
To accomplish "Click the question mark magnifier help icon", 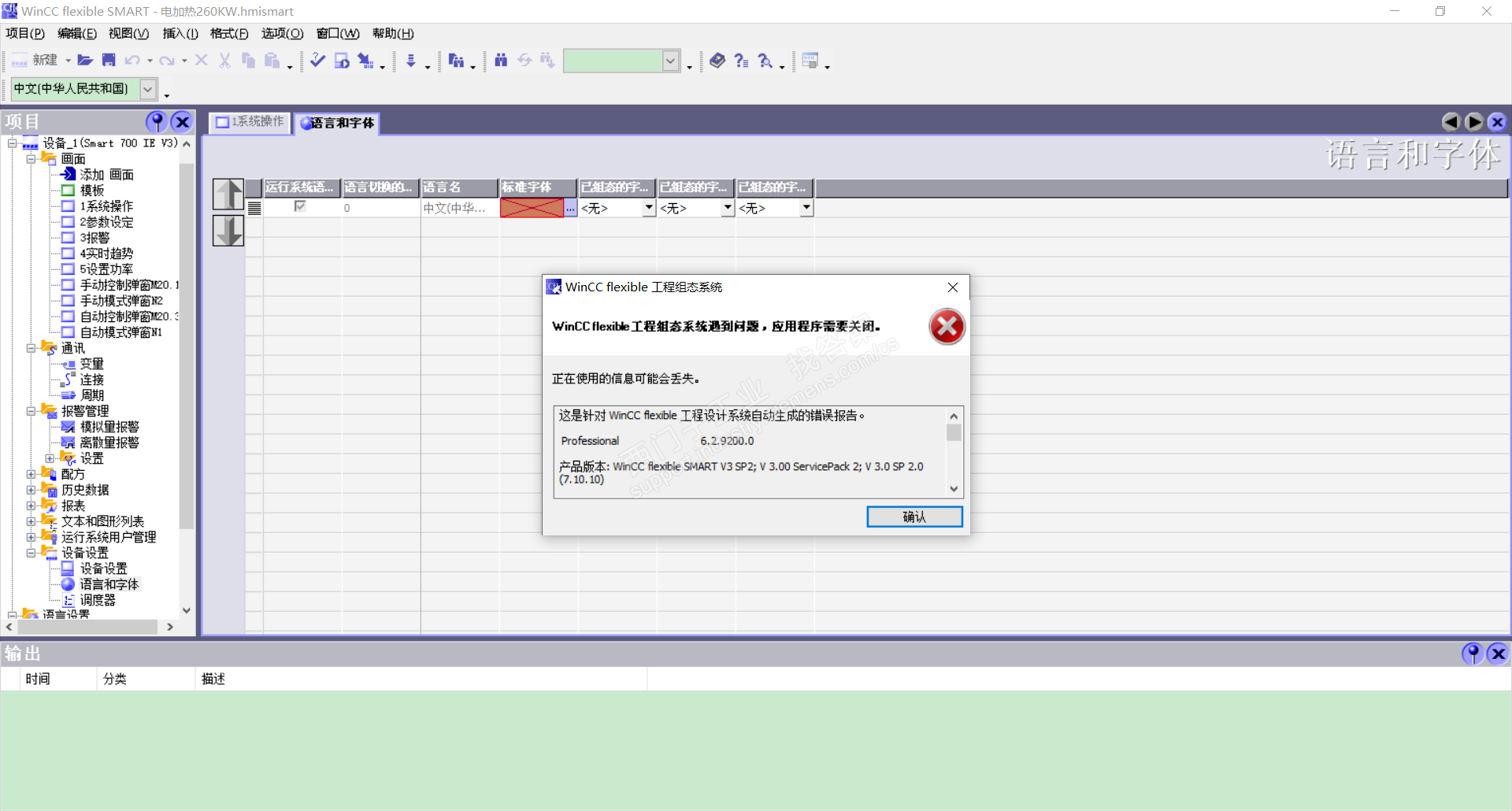I will point(765,61).
